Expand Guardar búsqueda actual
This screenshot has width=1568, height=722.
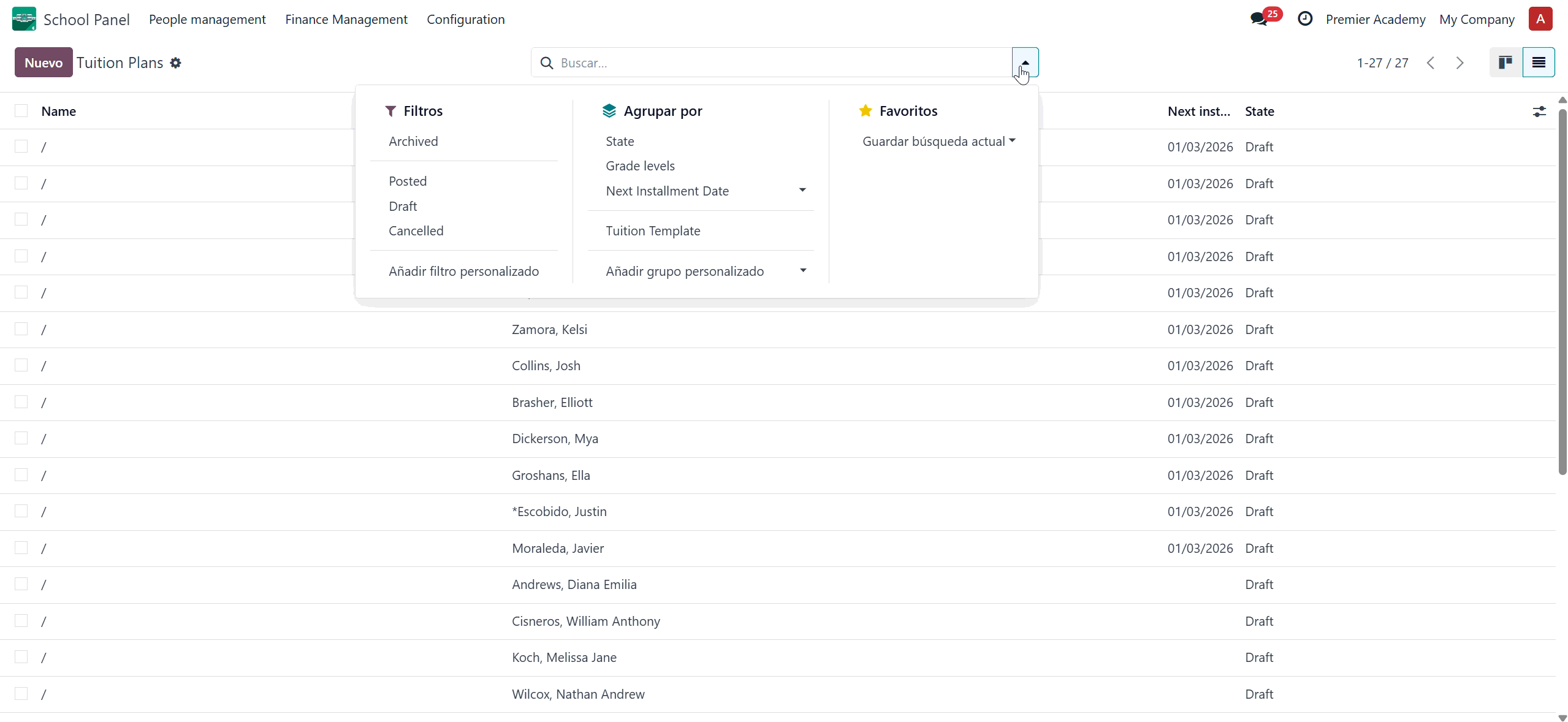tap(938, 142)
